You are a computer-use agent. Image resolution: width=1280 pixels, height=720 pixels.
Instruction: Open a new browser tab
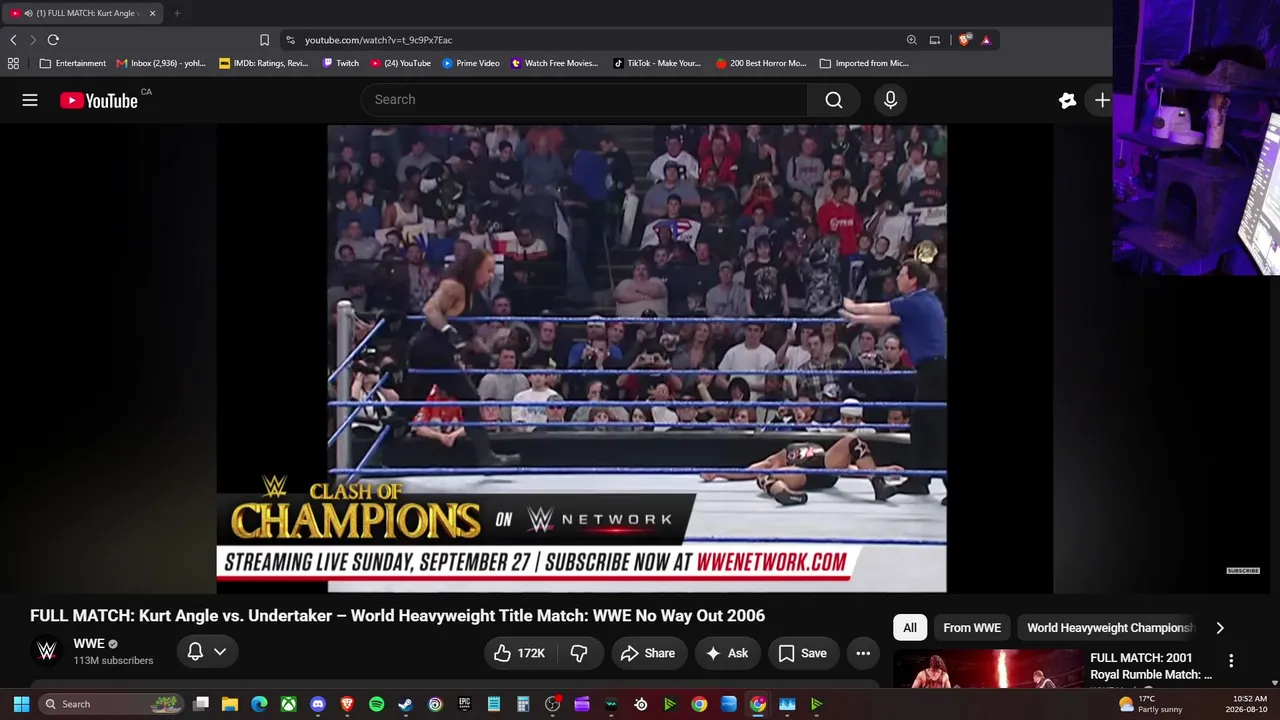point(177,13)
